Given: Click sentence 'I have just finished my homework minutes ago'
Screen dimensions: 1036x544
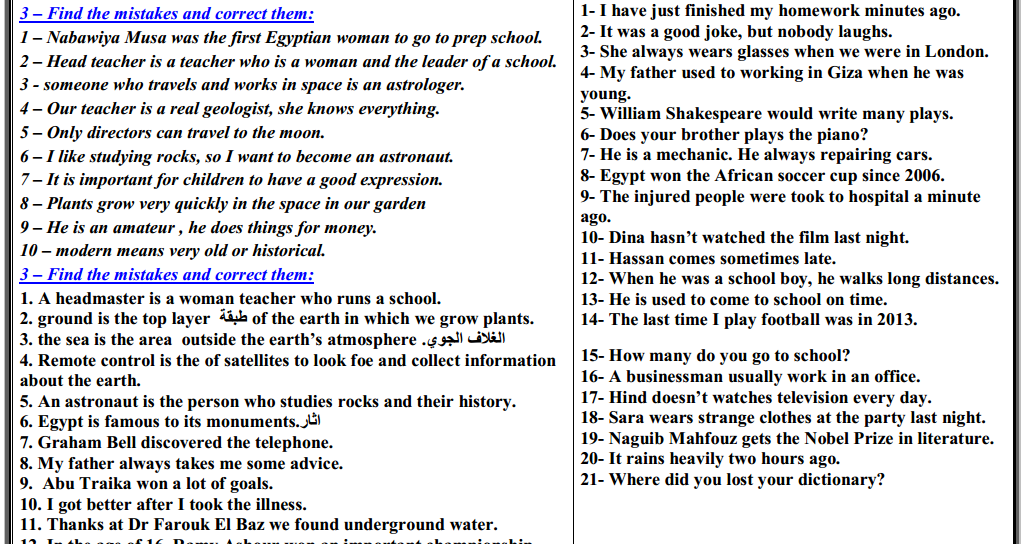Looking at the screenshot, I should click(x=770, y=11).
